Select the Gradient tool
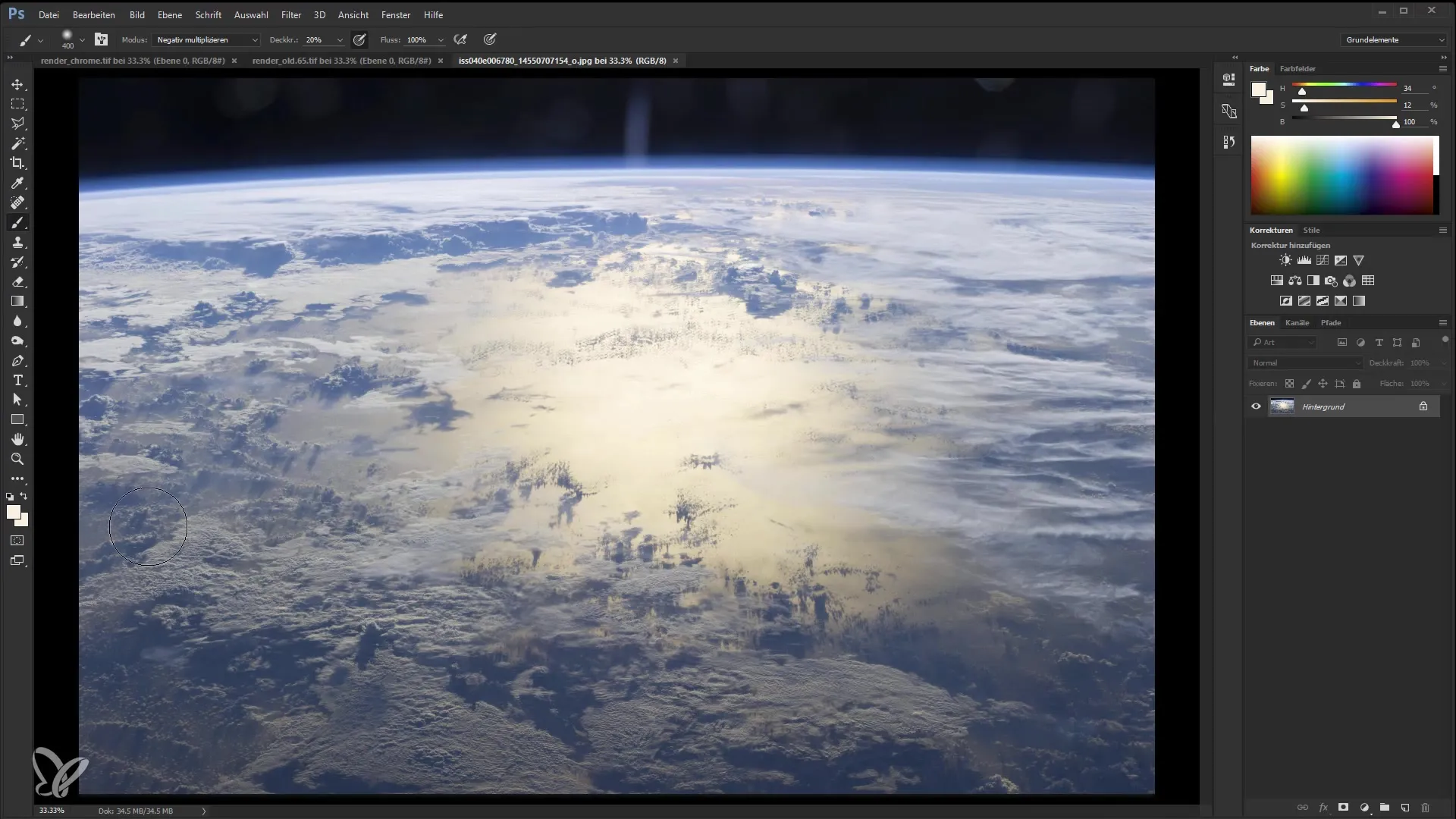The width and height of the screenshot is (1456, 819). click(17, 301)
